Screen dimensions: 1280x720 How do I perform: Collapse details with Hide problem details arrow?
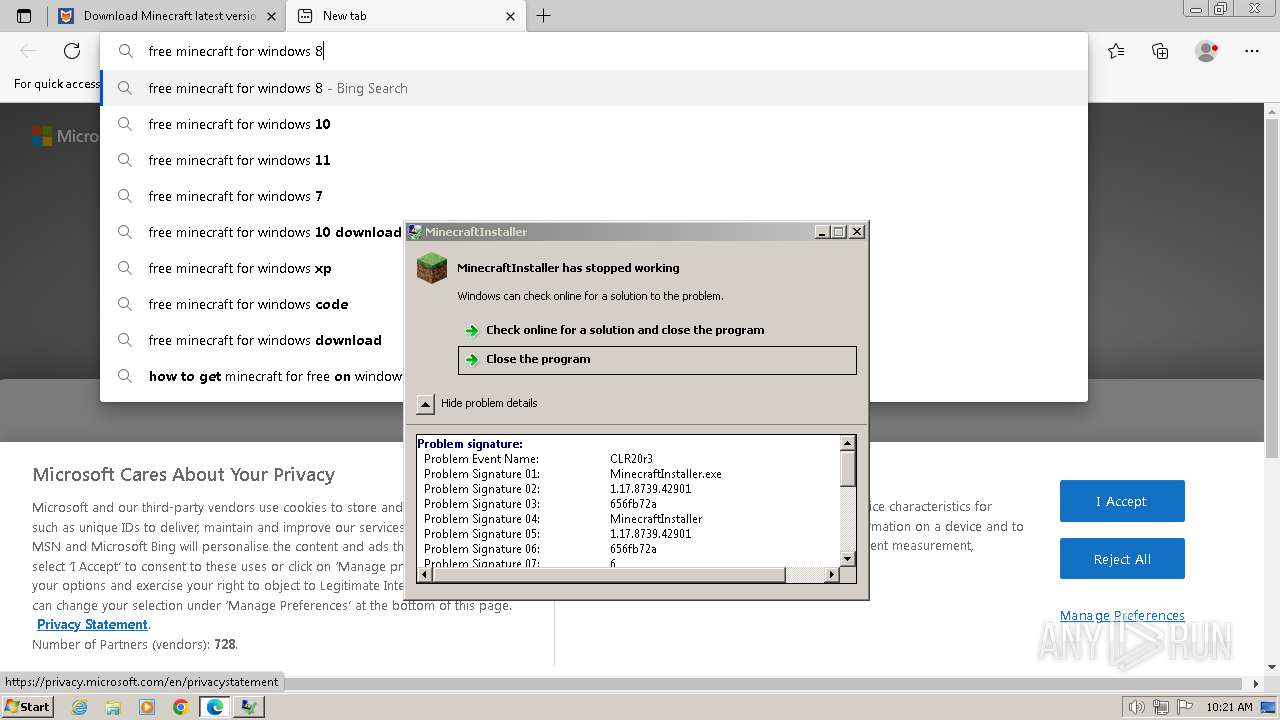pos(426,404)
